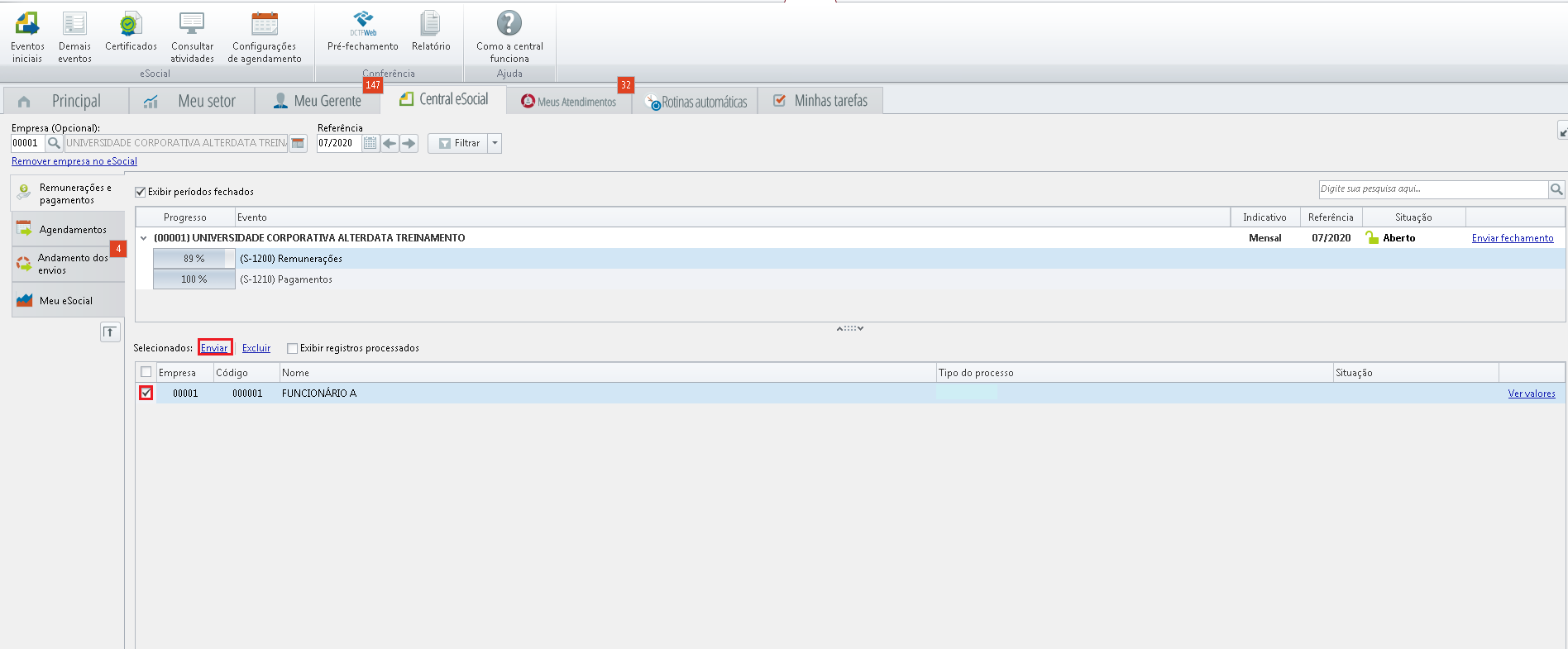Screen dimensions: 1568x649
Task: Select Remunerações e pagamentos side menu
Action: (x=68, y=193)
